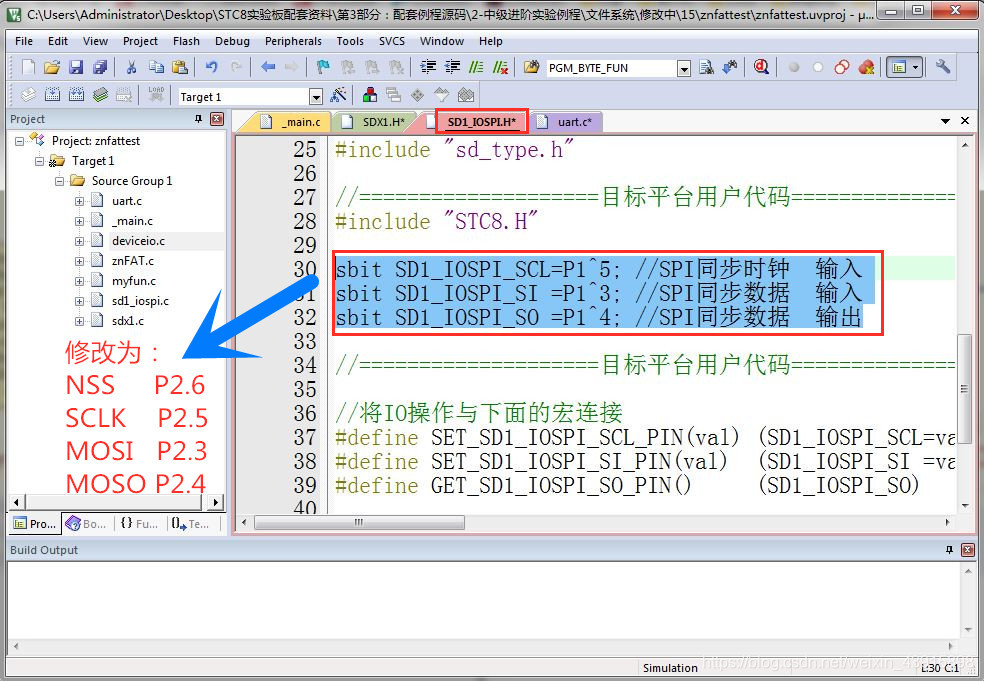Close the Build Output panel
This screenshot has height=681, width=984.
968,550
